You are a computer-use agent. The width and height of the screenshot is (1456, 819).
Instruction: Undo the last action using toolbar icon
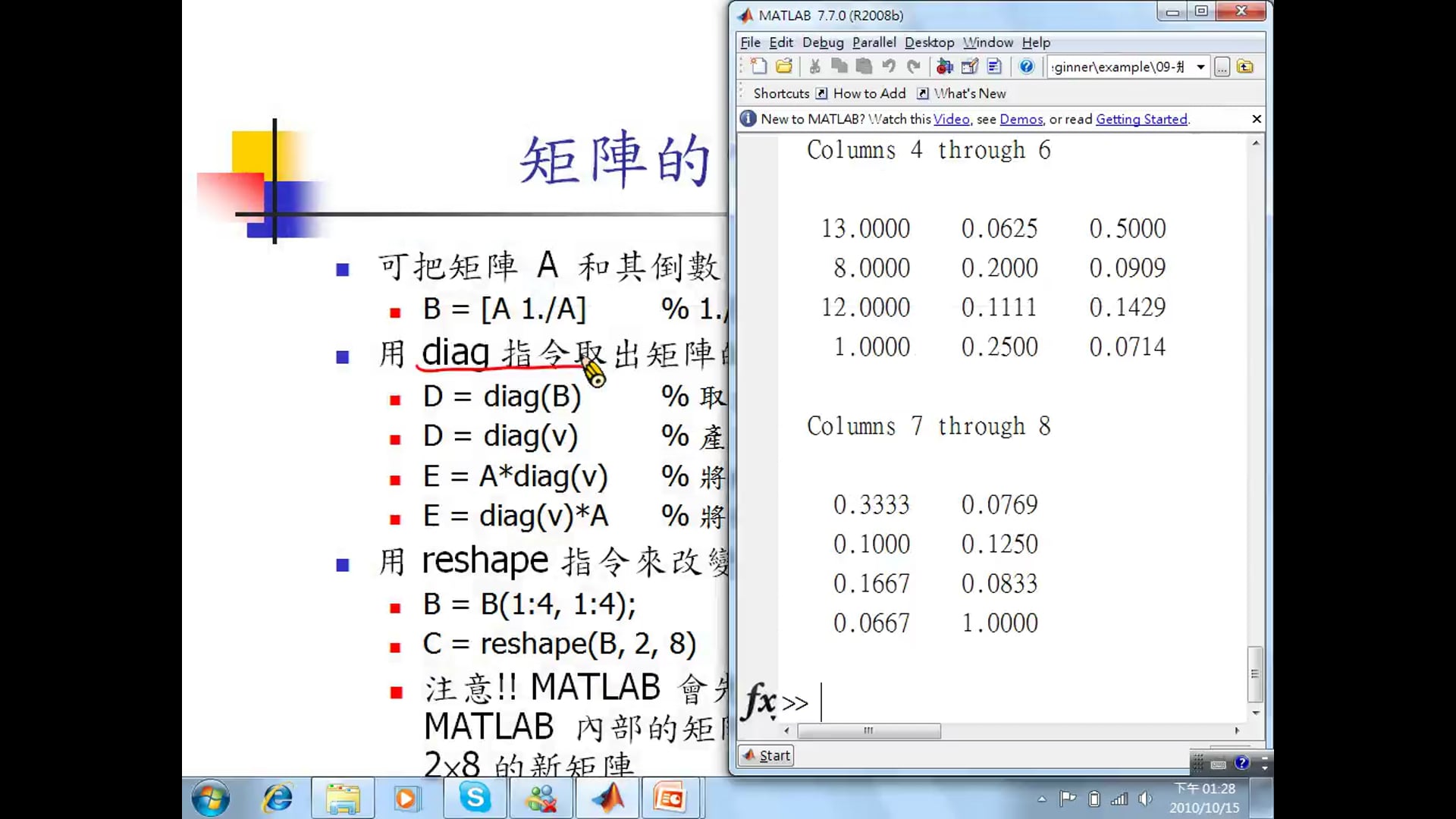pyautogui.click(x=889, y=67)
